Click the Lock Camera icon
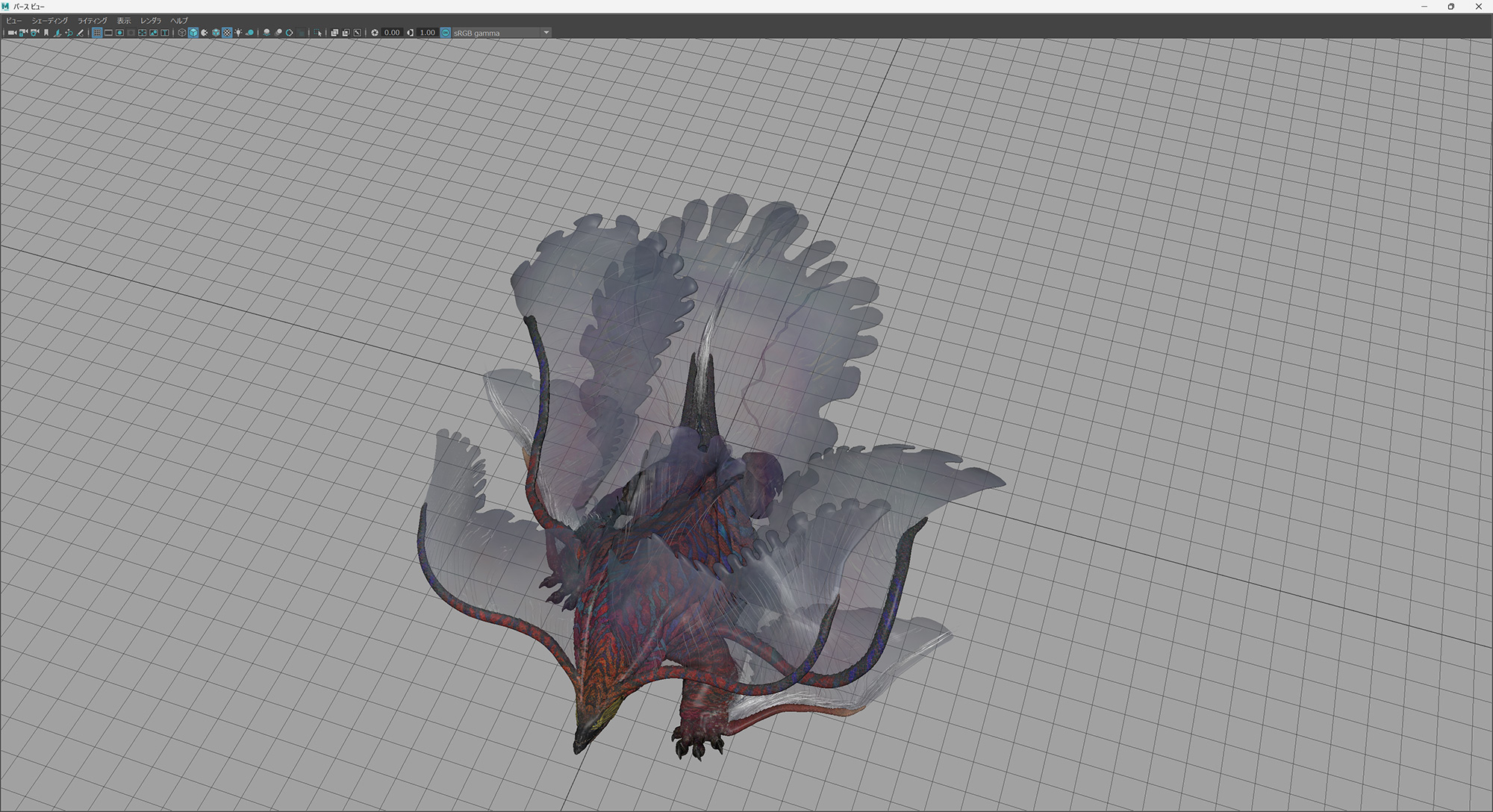 click(x=23, y=33)
